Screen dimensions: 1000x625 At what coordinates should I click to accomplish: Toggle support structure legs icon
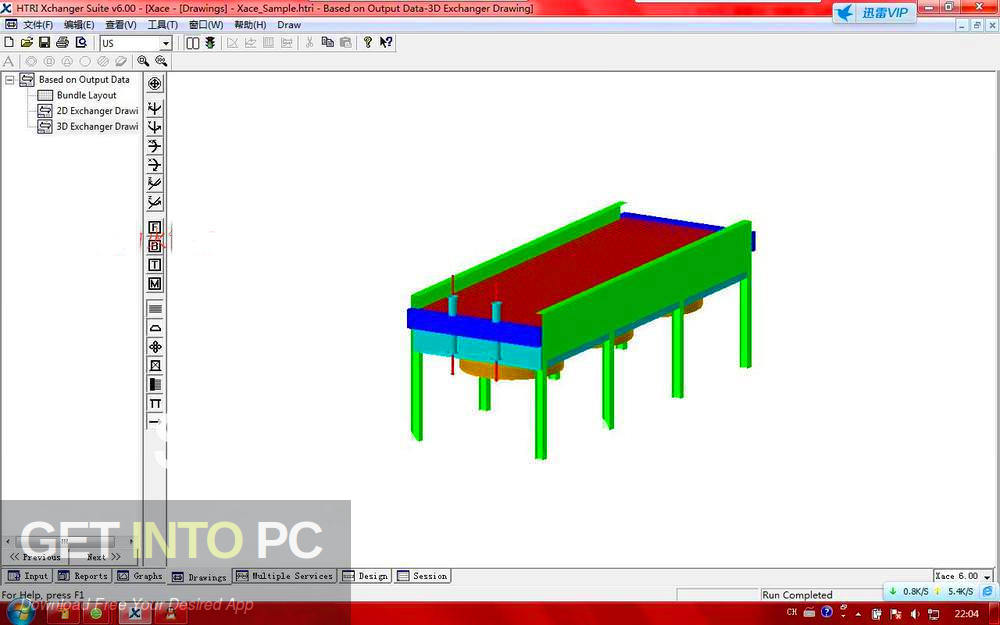pyautogui.click(x=154, y=403)
